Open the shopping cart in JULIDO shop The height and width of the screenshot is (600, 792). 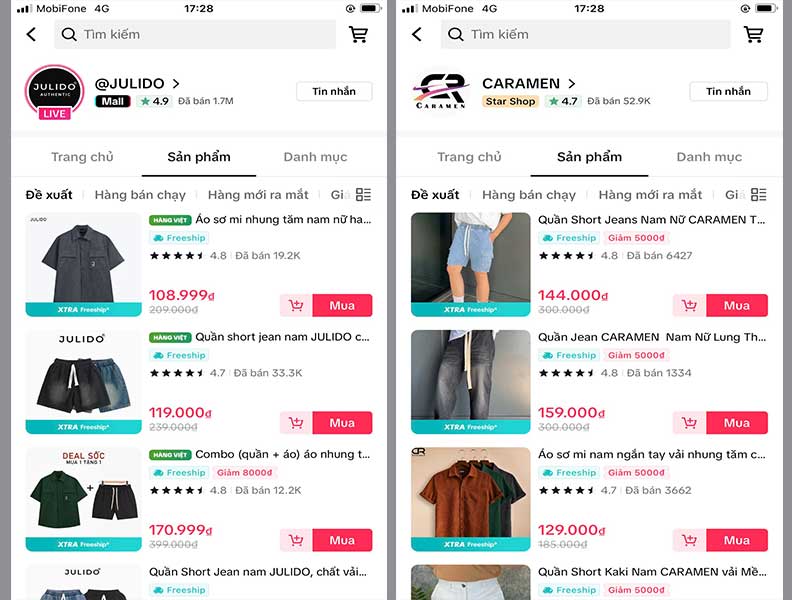358,34
